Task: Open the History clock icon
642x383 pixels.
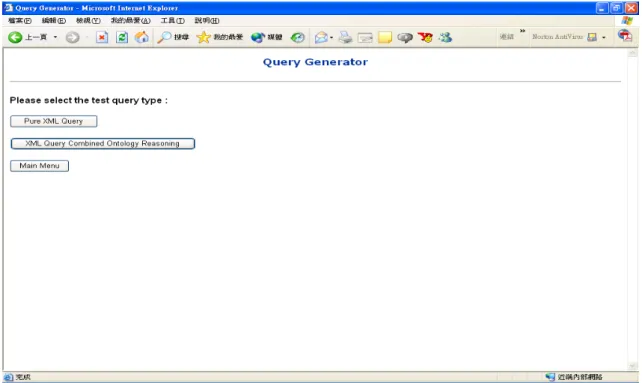Action: click(298, 37)
